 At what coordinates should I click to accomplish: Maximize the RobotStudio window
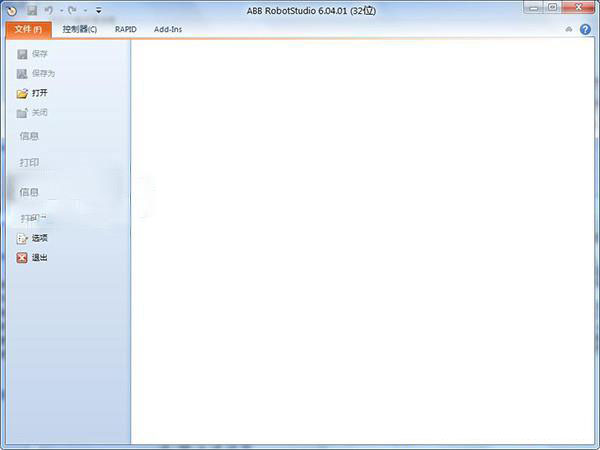coord(553,8)
